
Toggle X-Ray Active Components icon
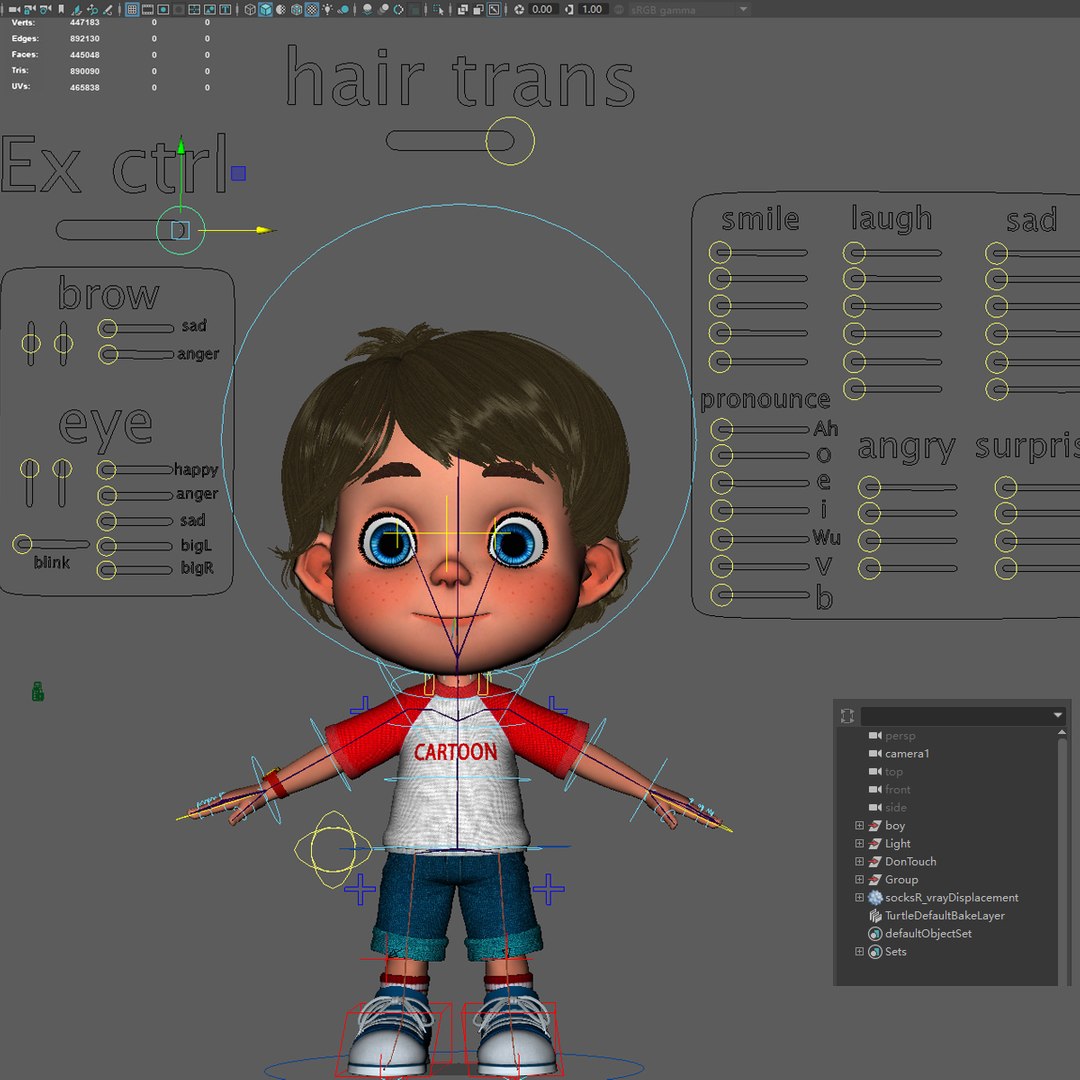click(x=478, y=10)
